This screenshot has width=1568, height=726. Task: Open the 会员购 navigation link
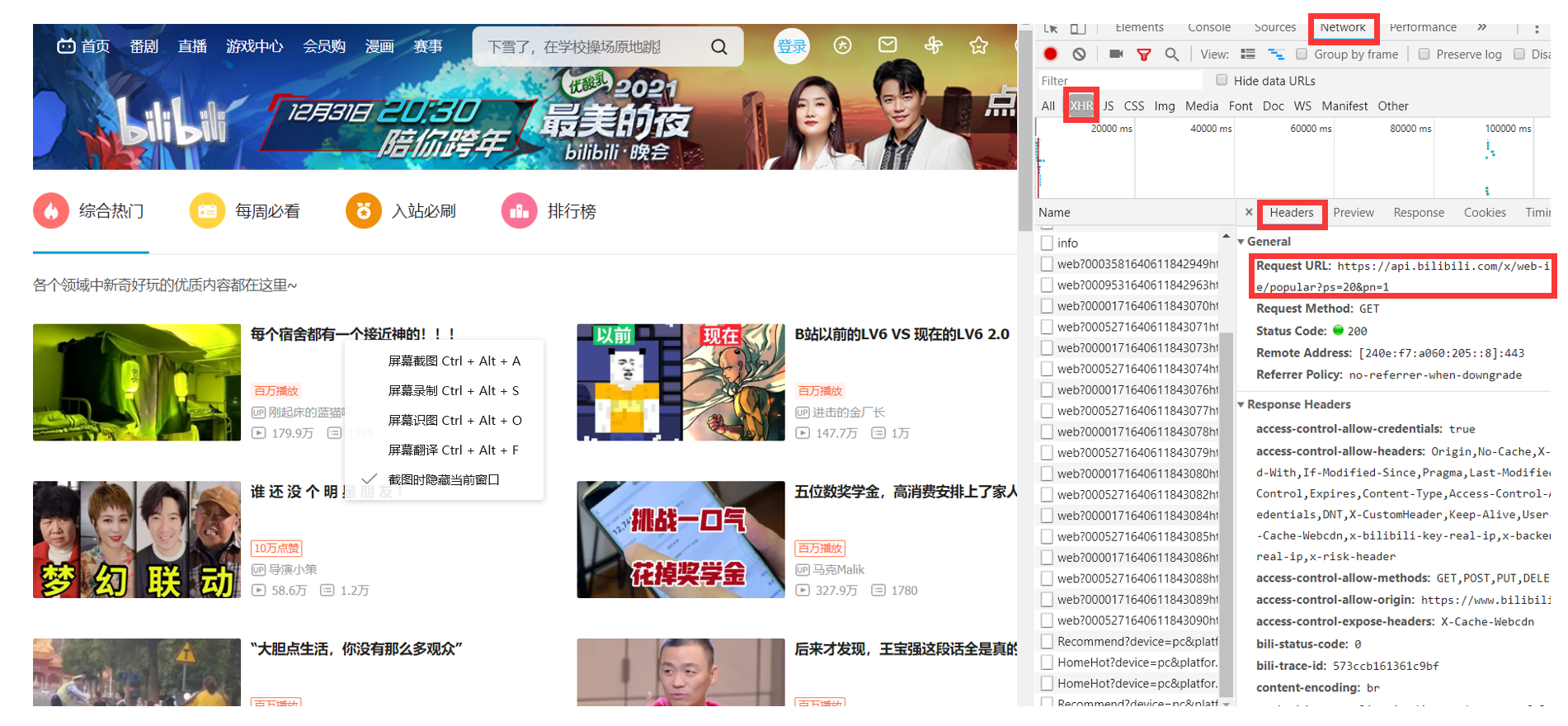pyautogui.click(x=324, y=46)
